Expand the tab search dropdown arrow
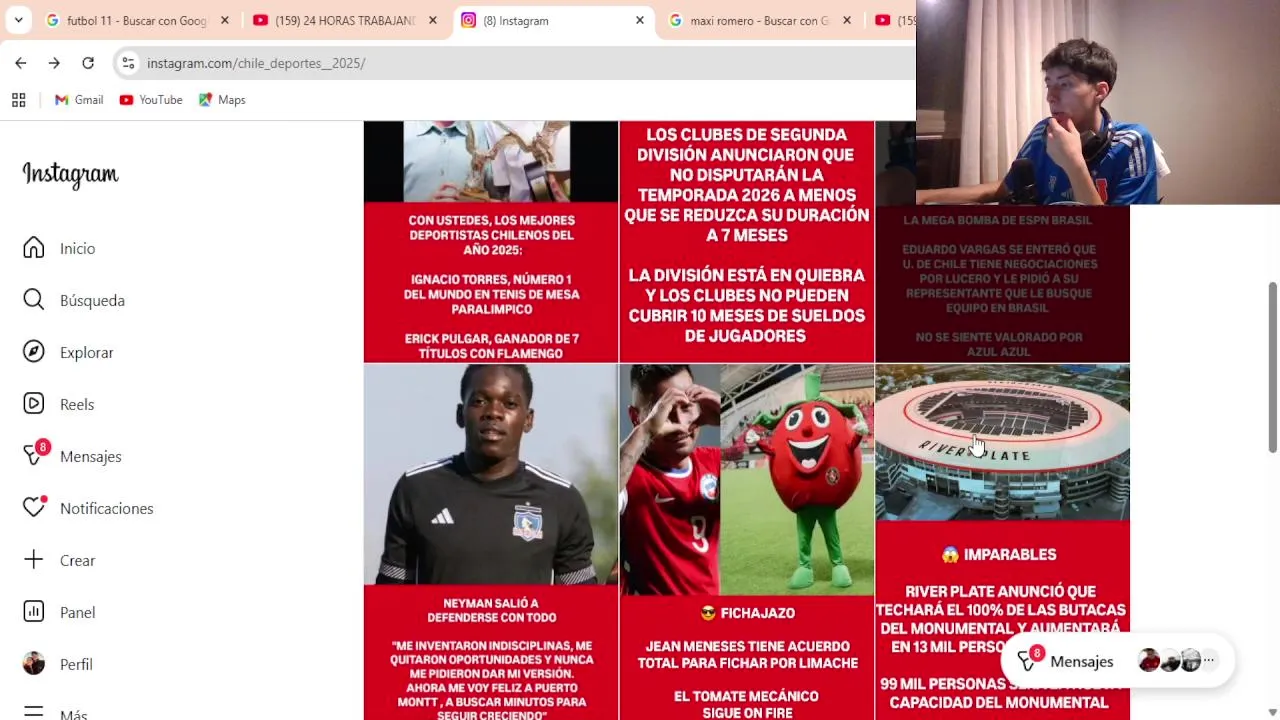 pos(18,20)
